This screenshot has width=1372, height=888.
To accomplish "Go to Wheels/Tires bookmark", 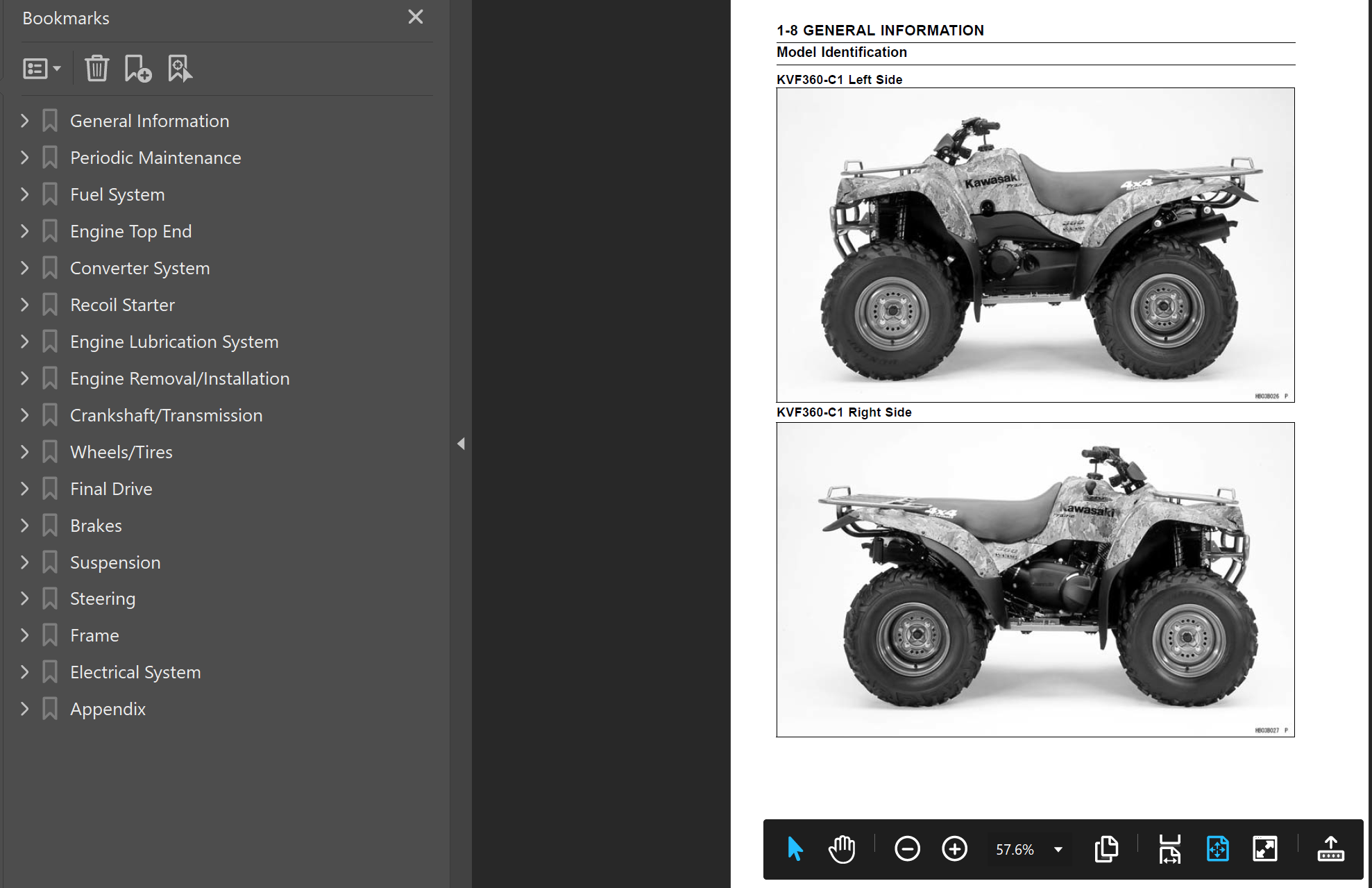I will 121,452.
